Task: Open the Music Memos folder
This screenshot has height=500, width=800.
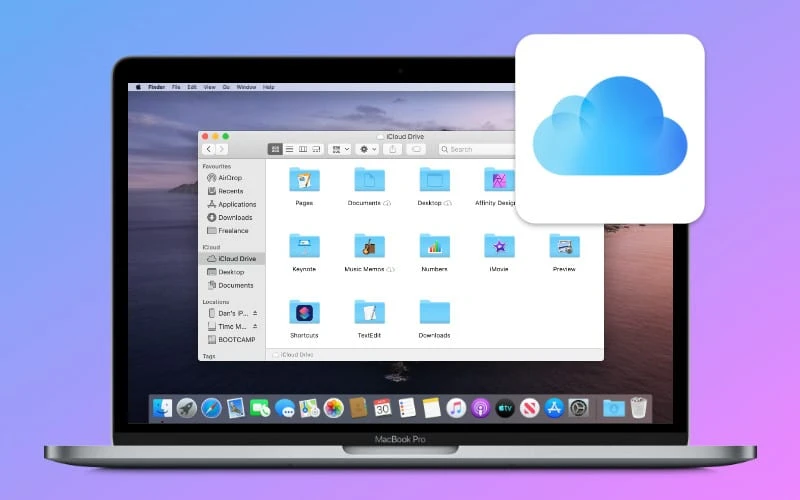Action: (x=369, y=246)
